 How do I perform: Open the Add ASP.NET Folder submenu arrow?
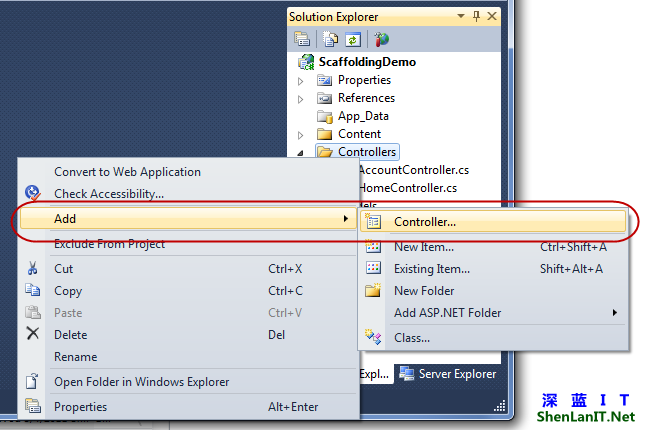point(615,313)
